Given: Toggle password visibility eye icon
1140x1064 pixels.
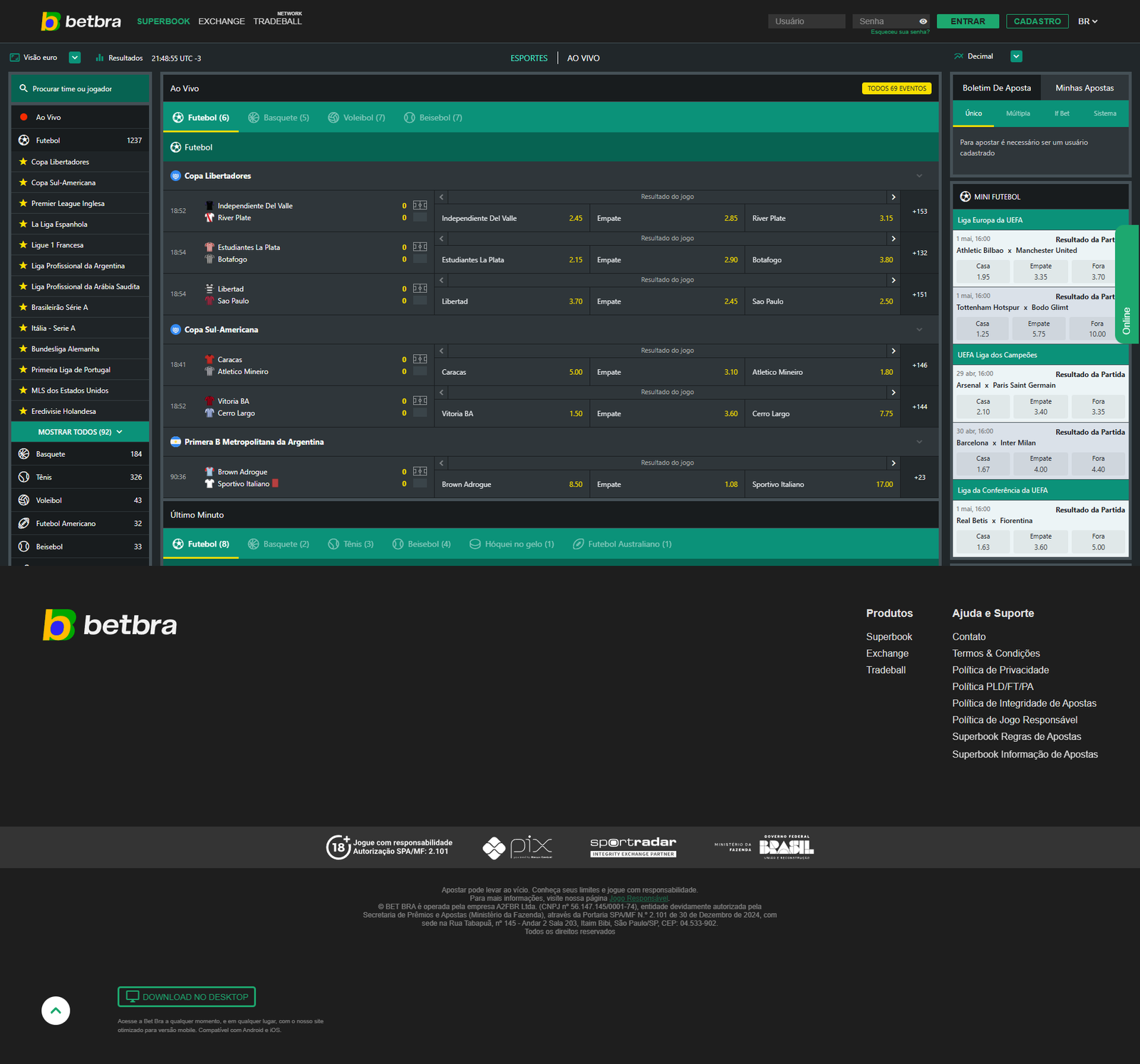Looking at the screenshot, I should (x=923, y=21).
